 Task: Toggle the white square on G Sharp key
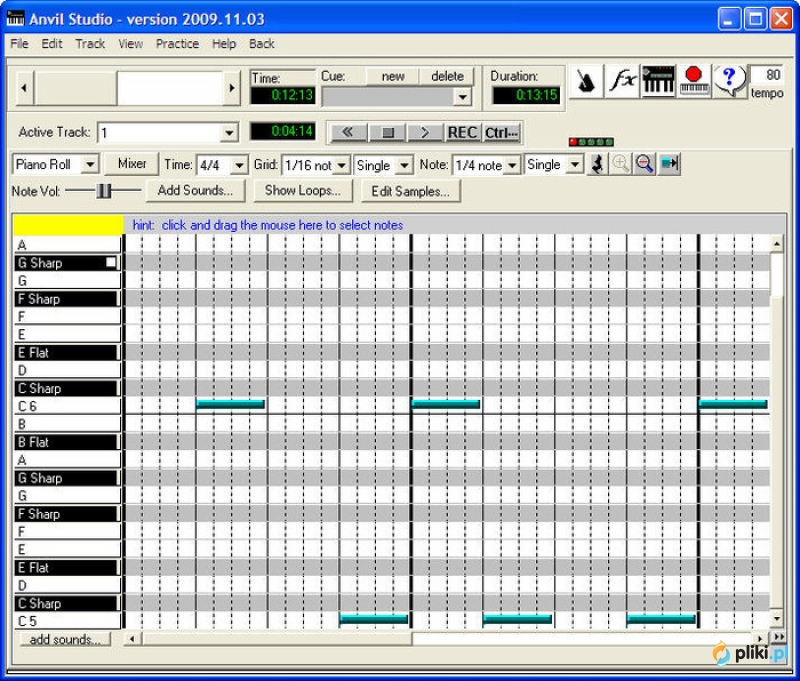[111, 263]
